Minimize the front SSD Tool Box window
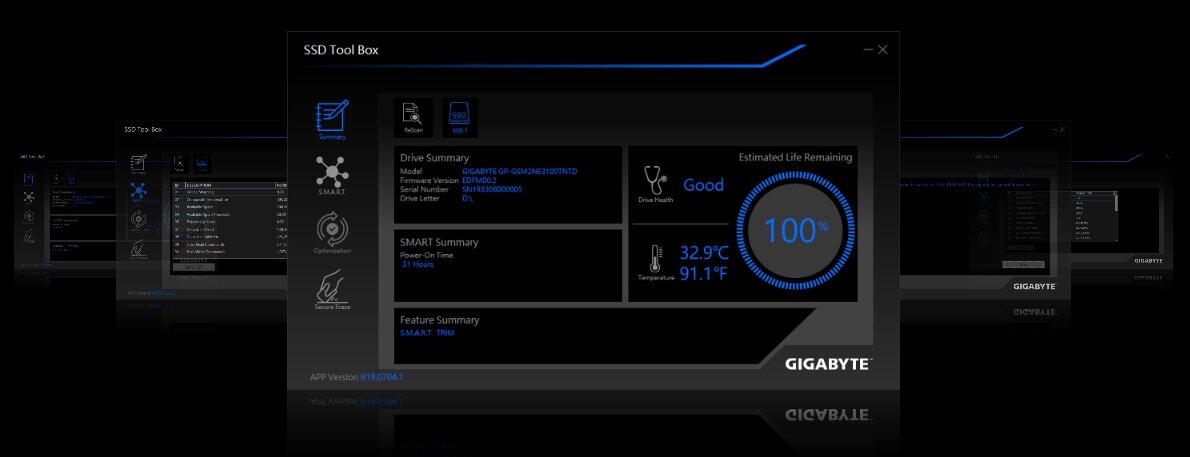Image resolution: width=1190 pixels, height=457 pixels. [x=868, y=50]
